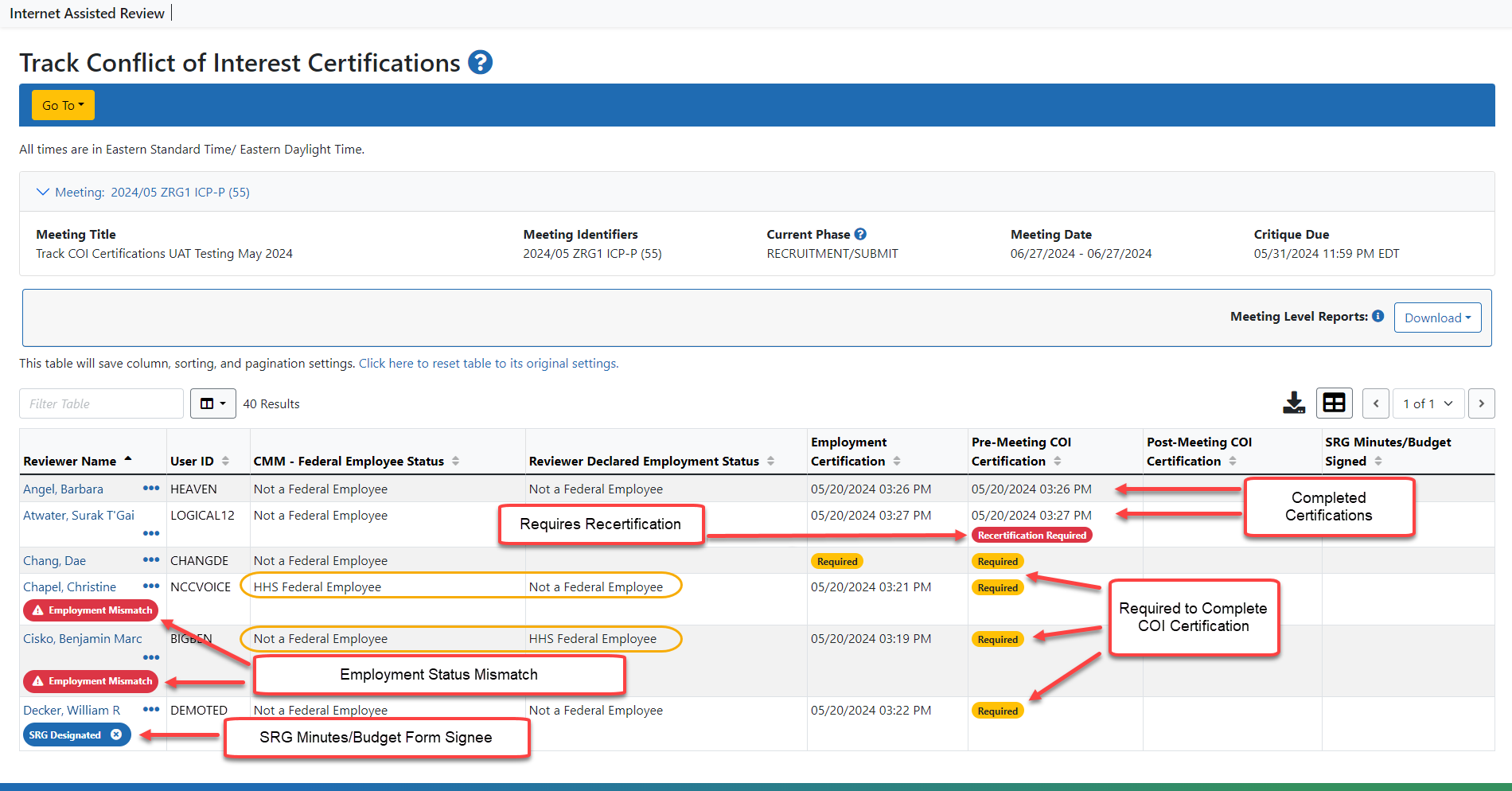The height and width of the screenshot is (791, 1512).
Task: Open reviewer Chang, Dae
Action: pyautogui.click(x=54, y=560)
